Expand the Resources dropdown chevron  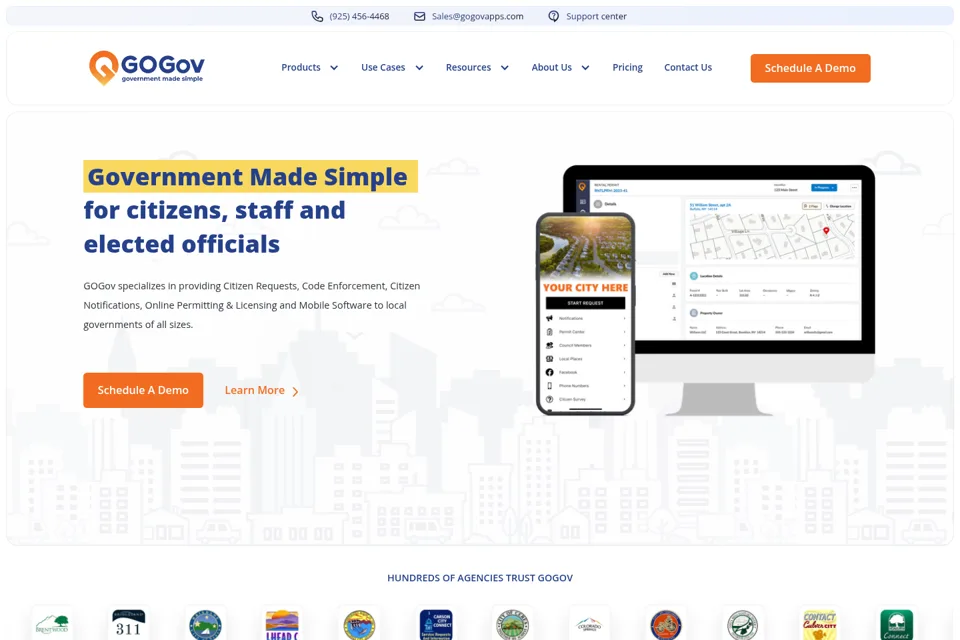click(504, 68)
